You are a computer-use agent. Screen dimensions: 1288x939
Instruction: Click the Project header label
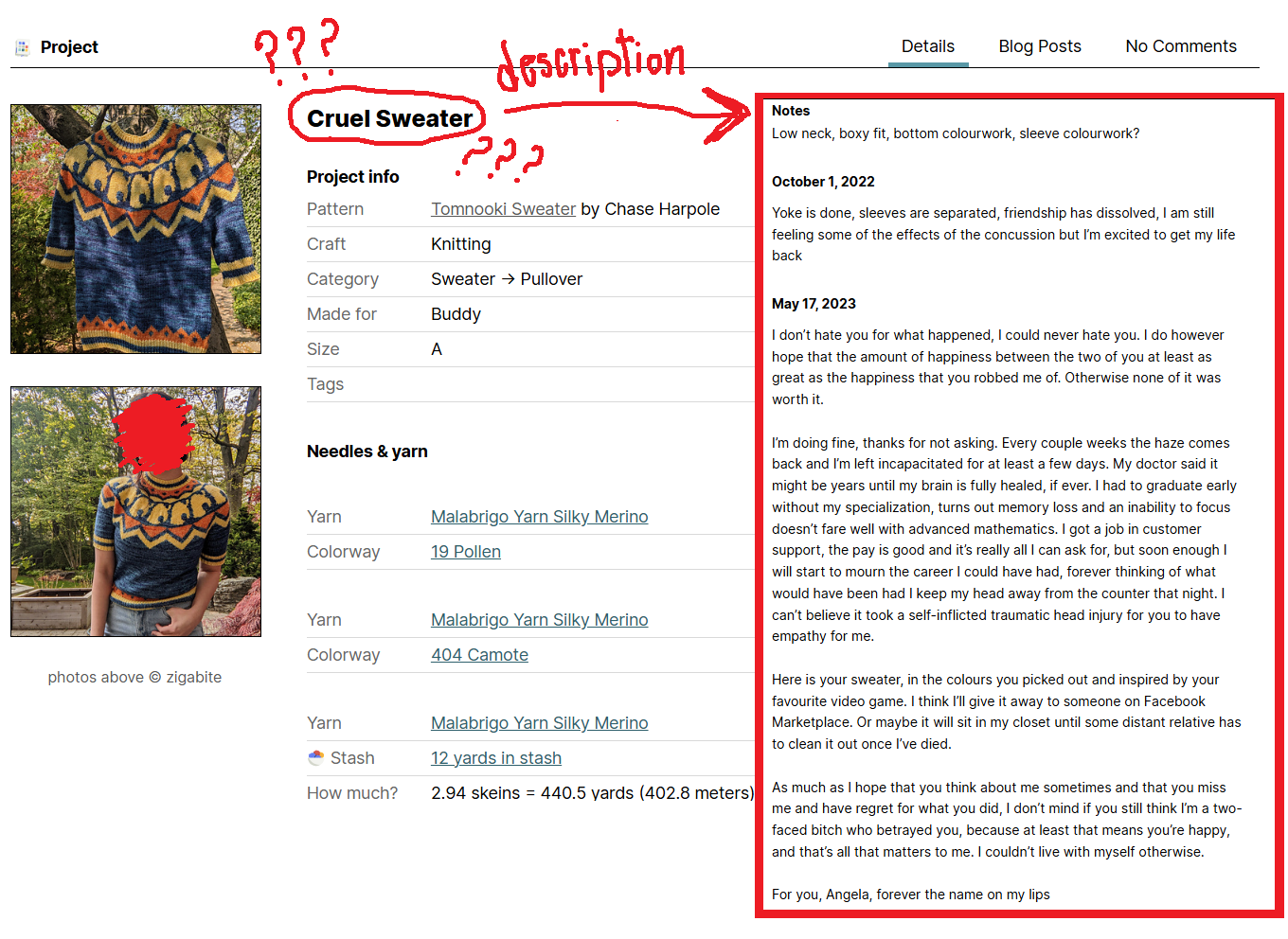click(x=69, y=47)
